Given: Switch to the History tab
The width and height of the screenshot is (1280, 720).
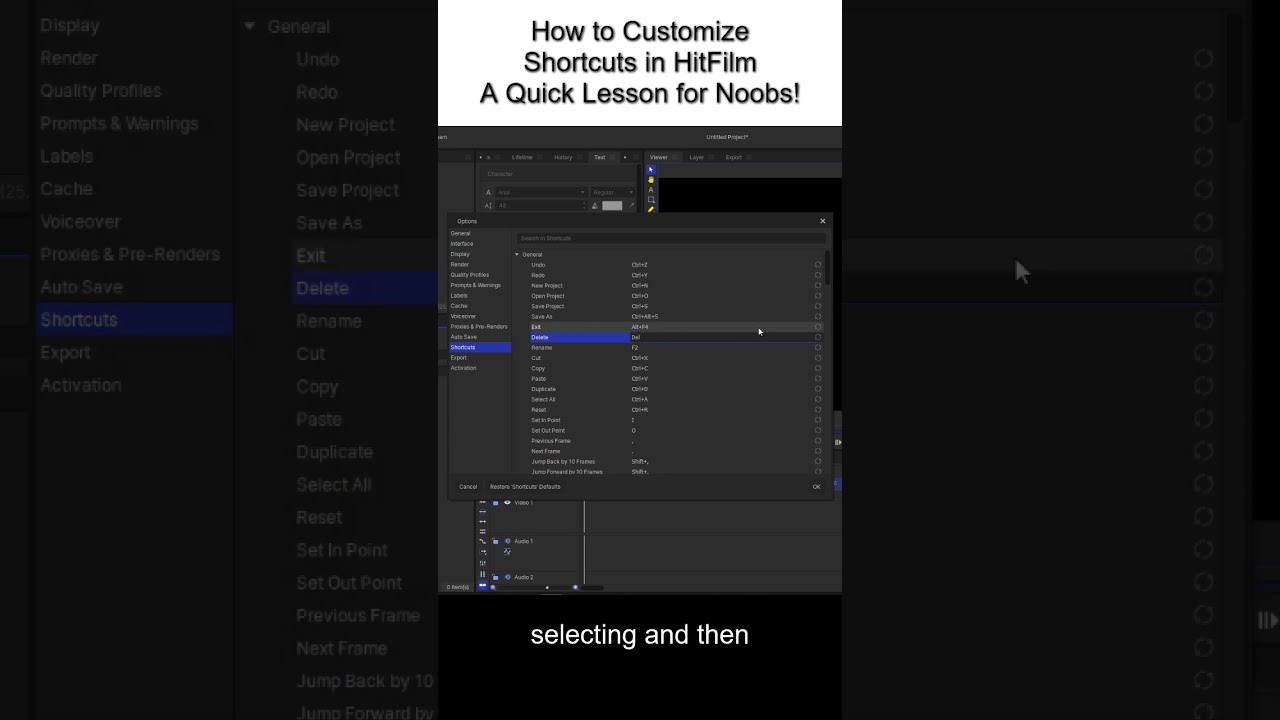Looking at the screenshot, I should tap(564, 157).
